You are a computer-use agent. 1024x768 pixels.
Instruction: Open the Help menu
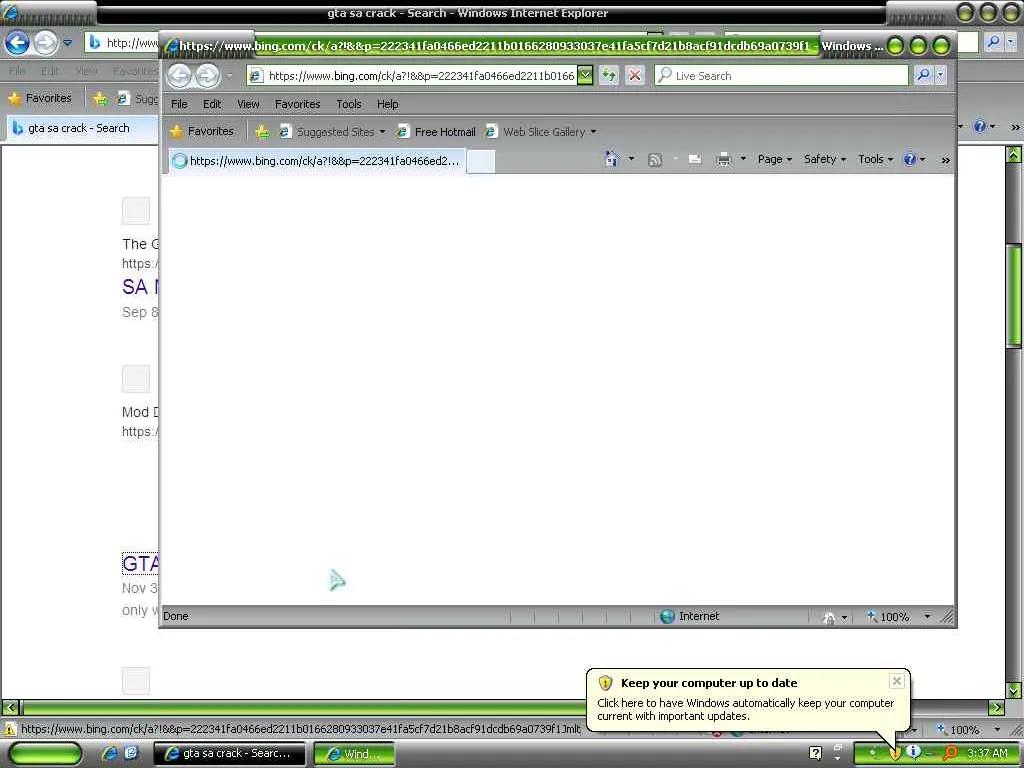click(387, 104)
